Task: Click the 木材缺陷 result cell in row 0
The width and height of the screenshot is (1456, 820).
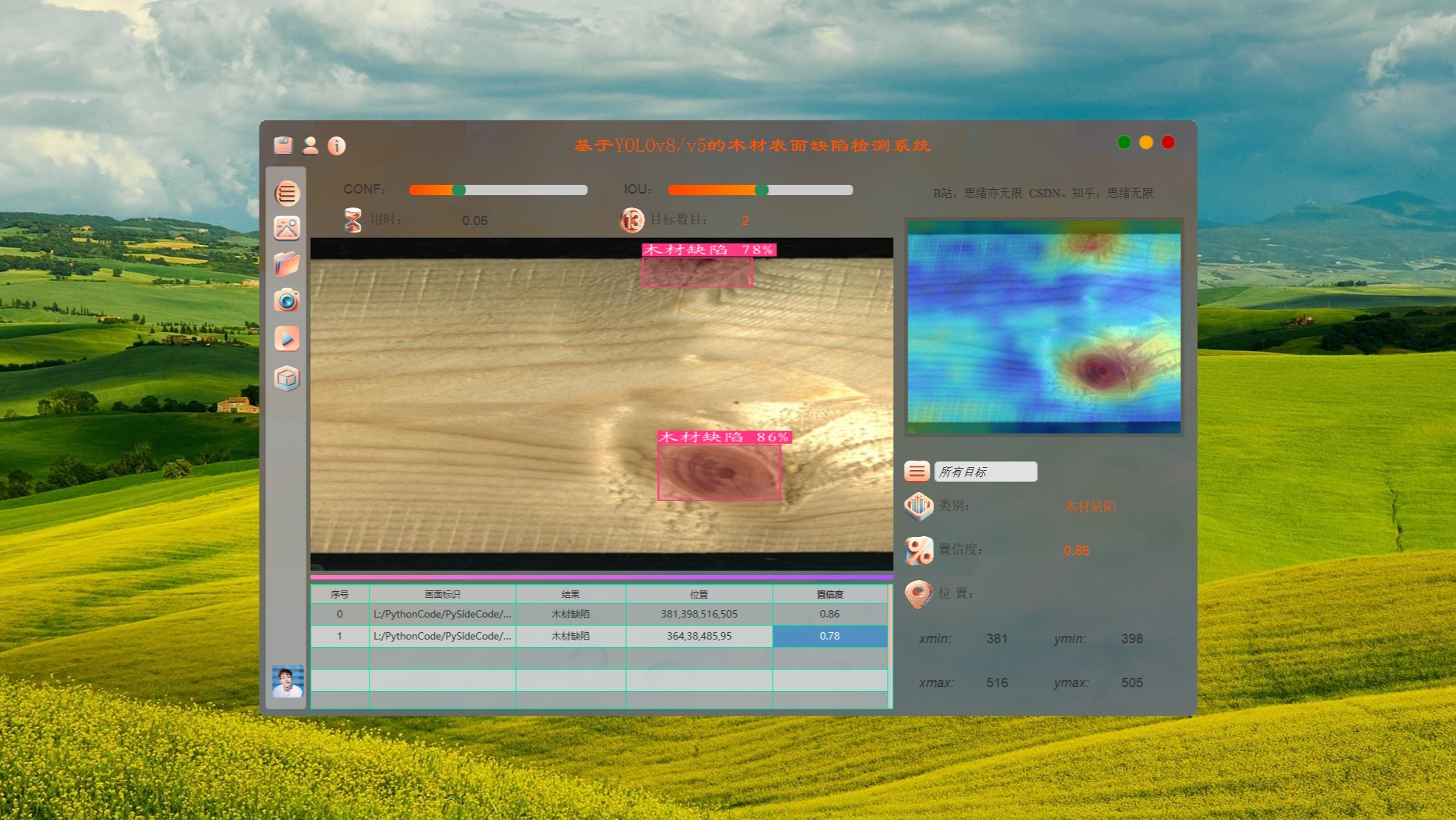Action: point(570,614)
